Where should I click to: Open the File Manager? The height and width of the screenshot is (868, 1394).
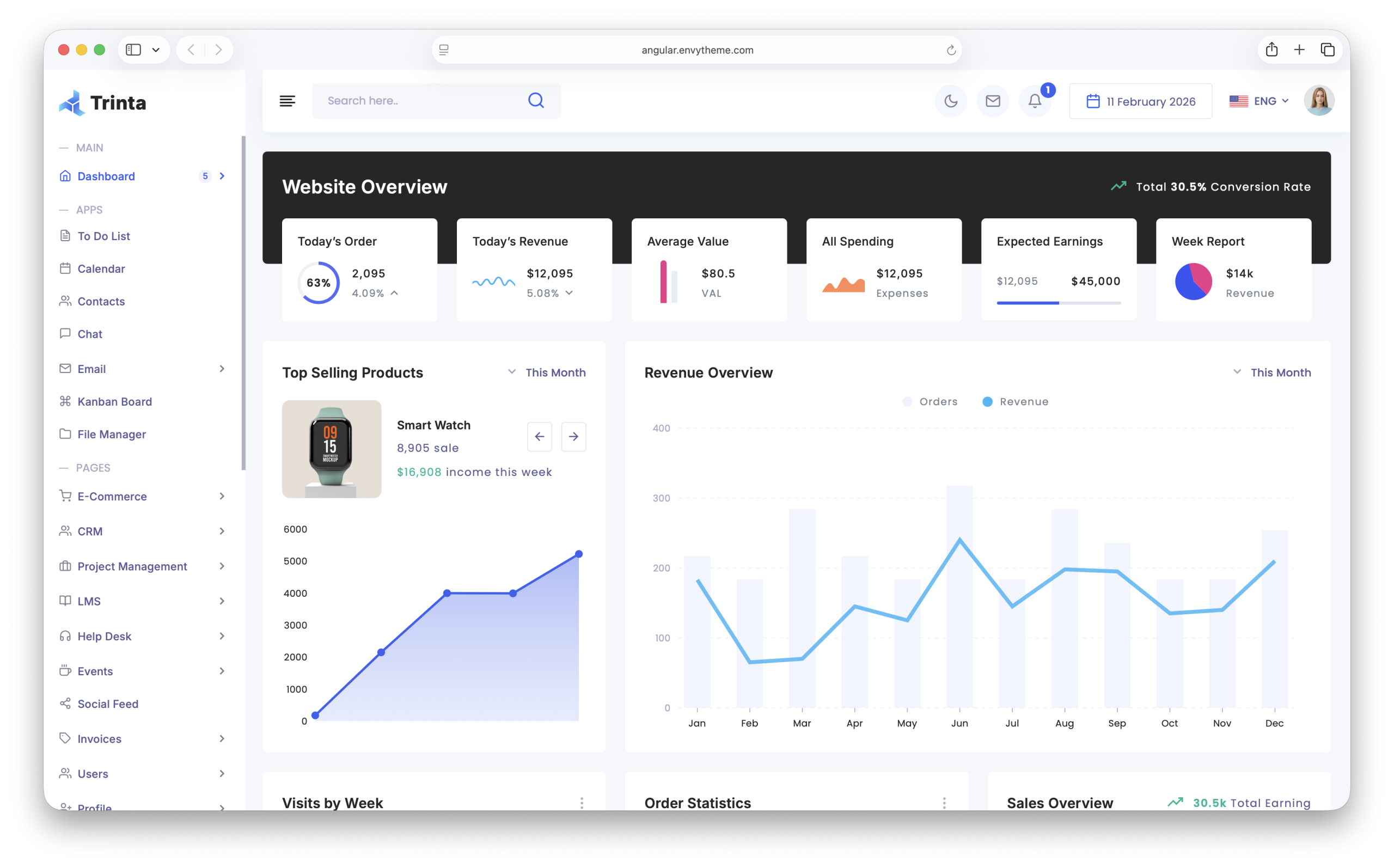coord(111,434)
